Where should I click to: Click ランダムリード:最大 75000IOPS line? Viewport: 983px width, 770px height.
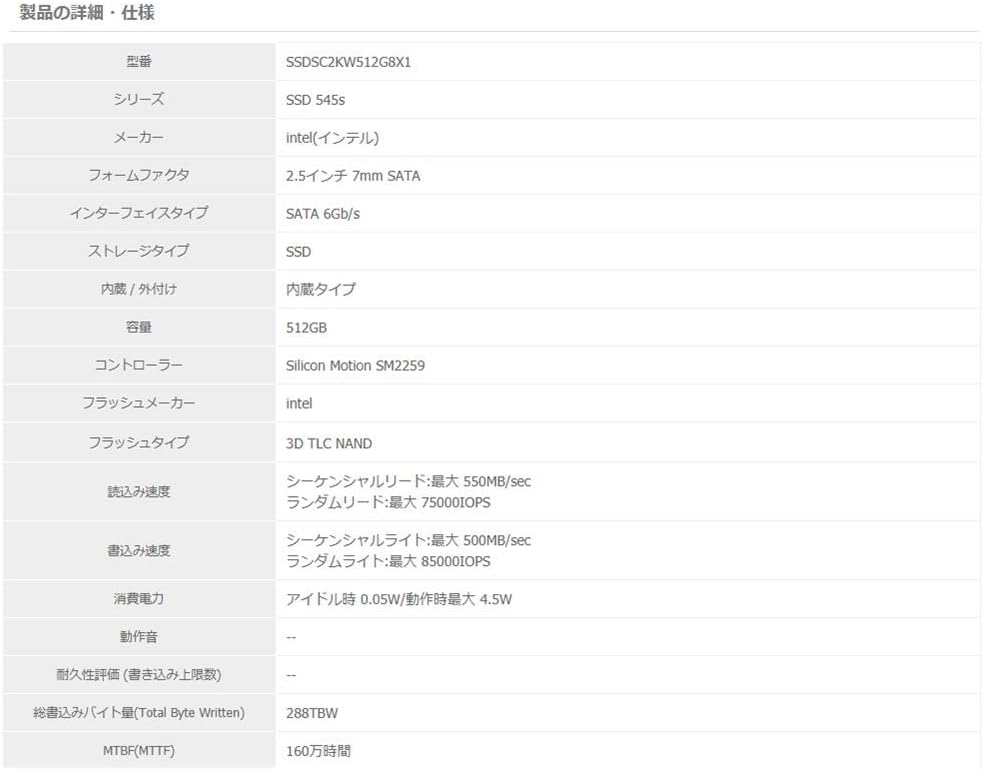point(389,502)
